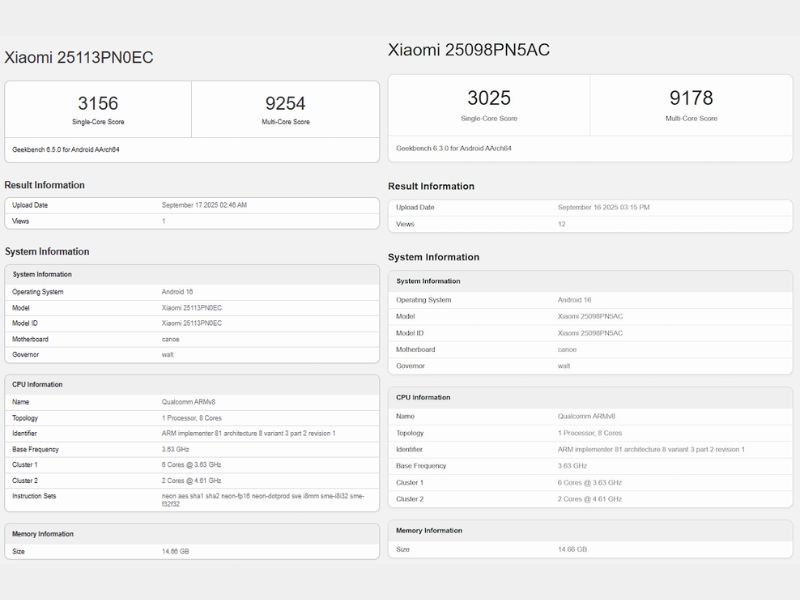Click 'Single-Core Score' label under 3156
Viewport: 800px width, 600px height.
tap(98, 122)
